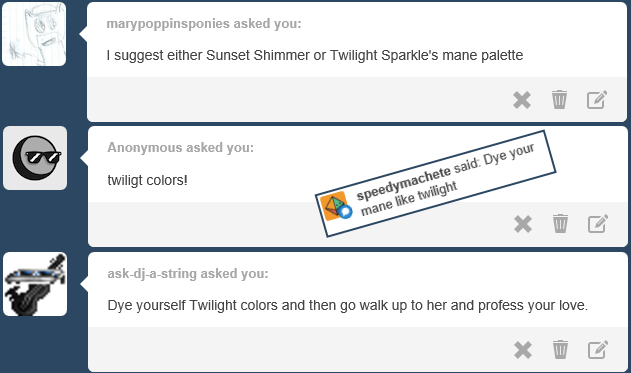The width and height of the screenshot is (631, 373).
Task: Open marypoppinsponies sketch avatar
Action: click(x=34, y=34)
